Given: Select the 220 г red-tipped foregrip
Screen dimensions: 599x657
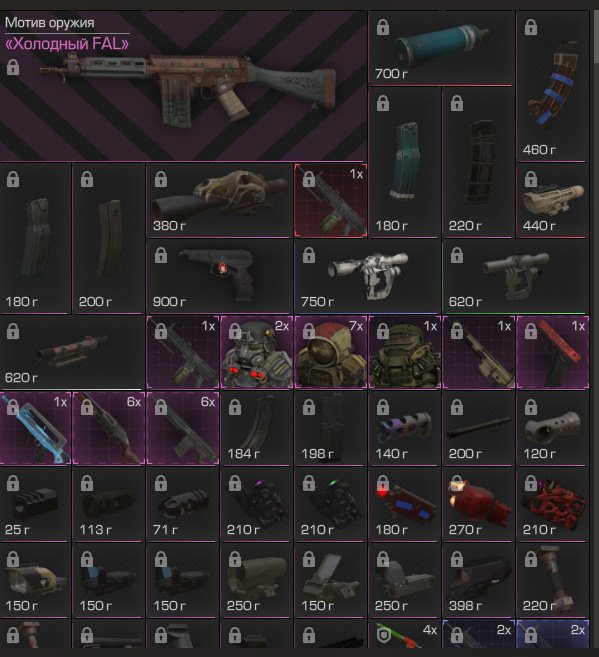Looking at the screenshot, I should [552, 580].
